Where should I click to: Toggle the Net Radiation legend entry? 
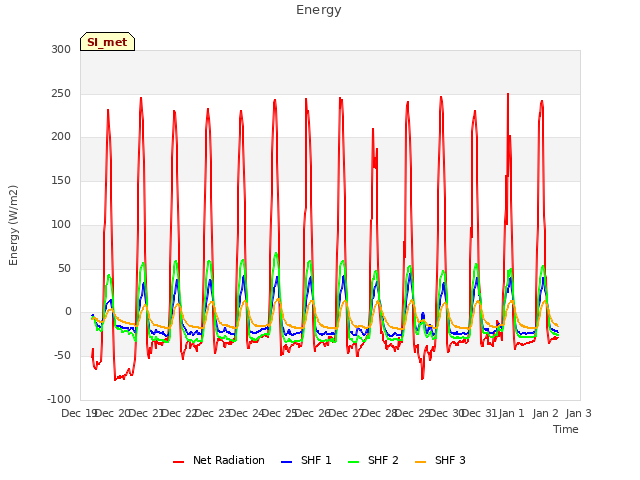tap(219, 460)
